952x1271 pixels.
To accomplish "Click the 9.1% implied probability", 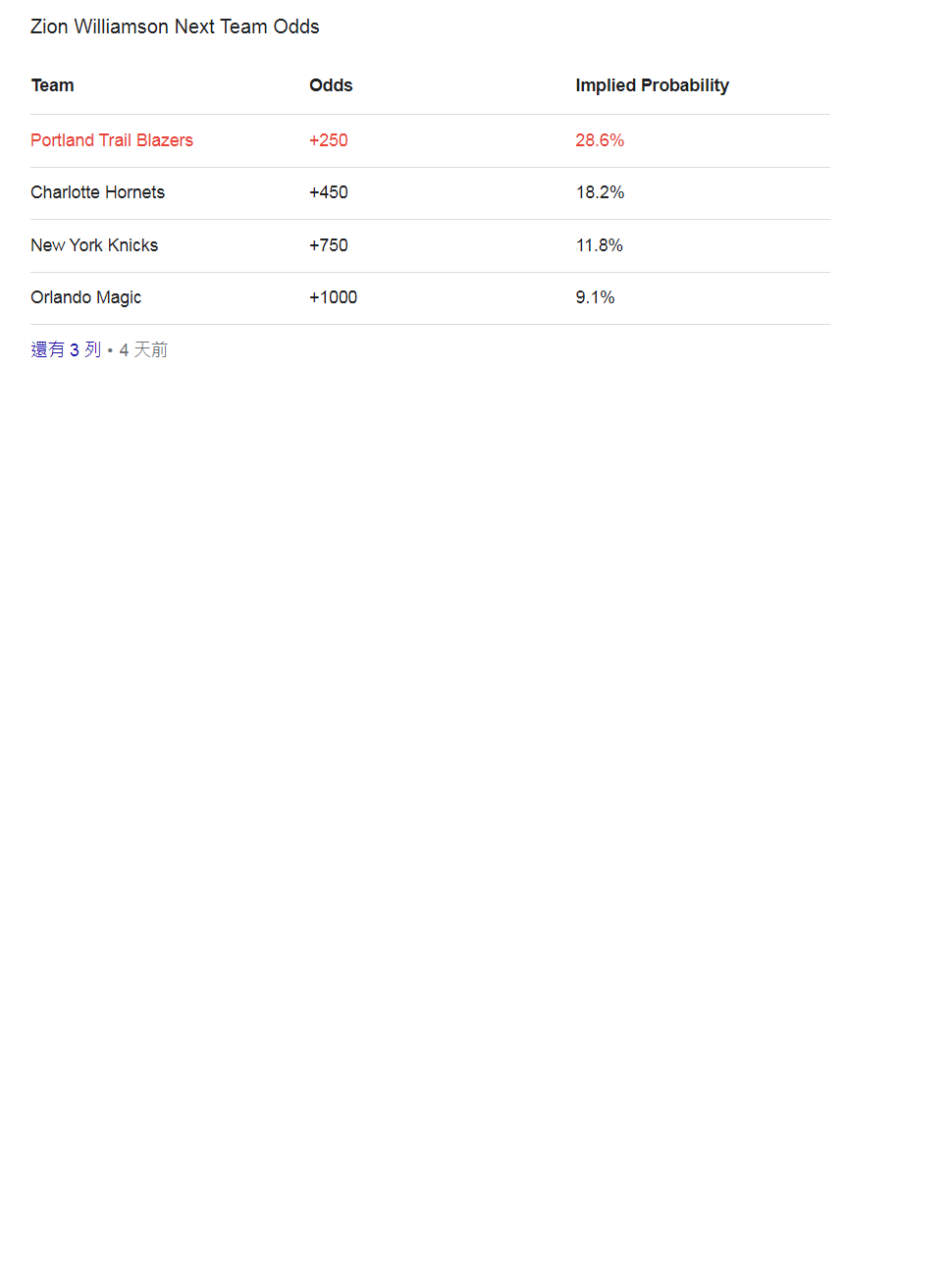I will [x=595, y=297].
